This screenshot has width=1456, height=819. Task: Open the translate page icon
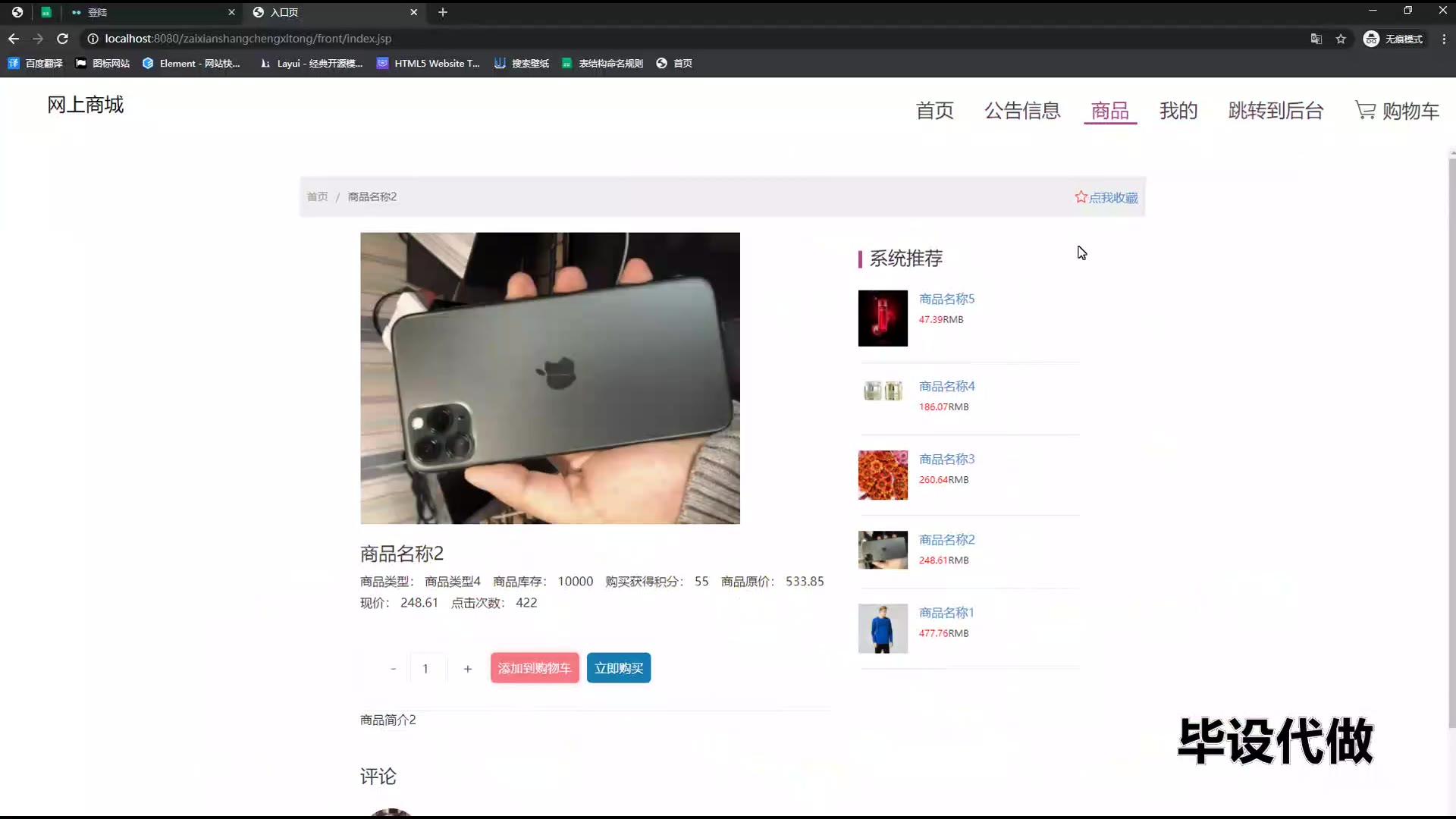(x=1316, y=39)
